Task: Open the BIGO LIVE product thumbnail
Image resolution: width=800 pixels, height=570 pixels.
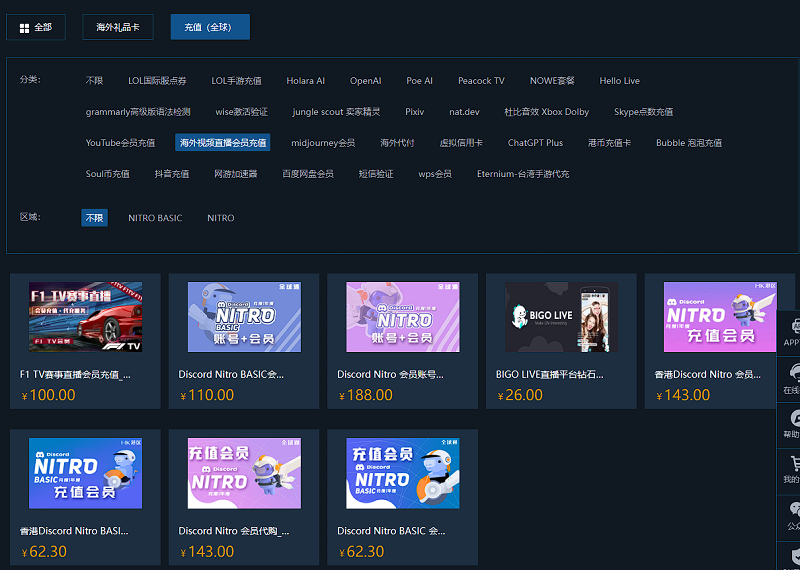Action: click(x=561, y=317)
